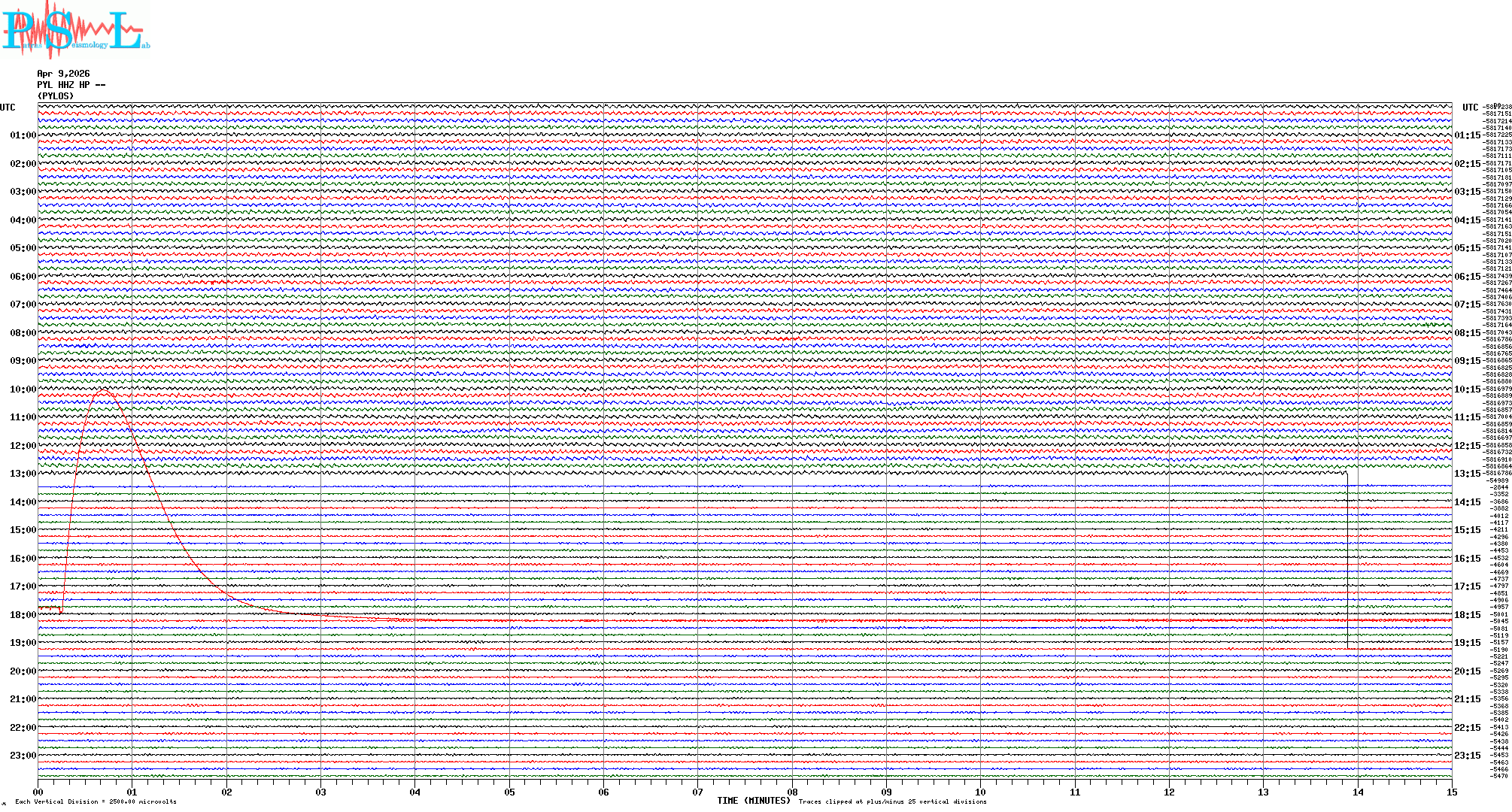Click minute 07 on bottom axis
Image resolution: width=1512 pixels, height=812 pixels.
698,792
